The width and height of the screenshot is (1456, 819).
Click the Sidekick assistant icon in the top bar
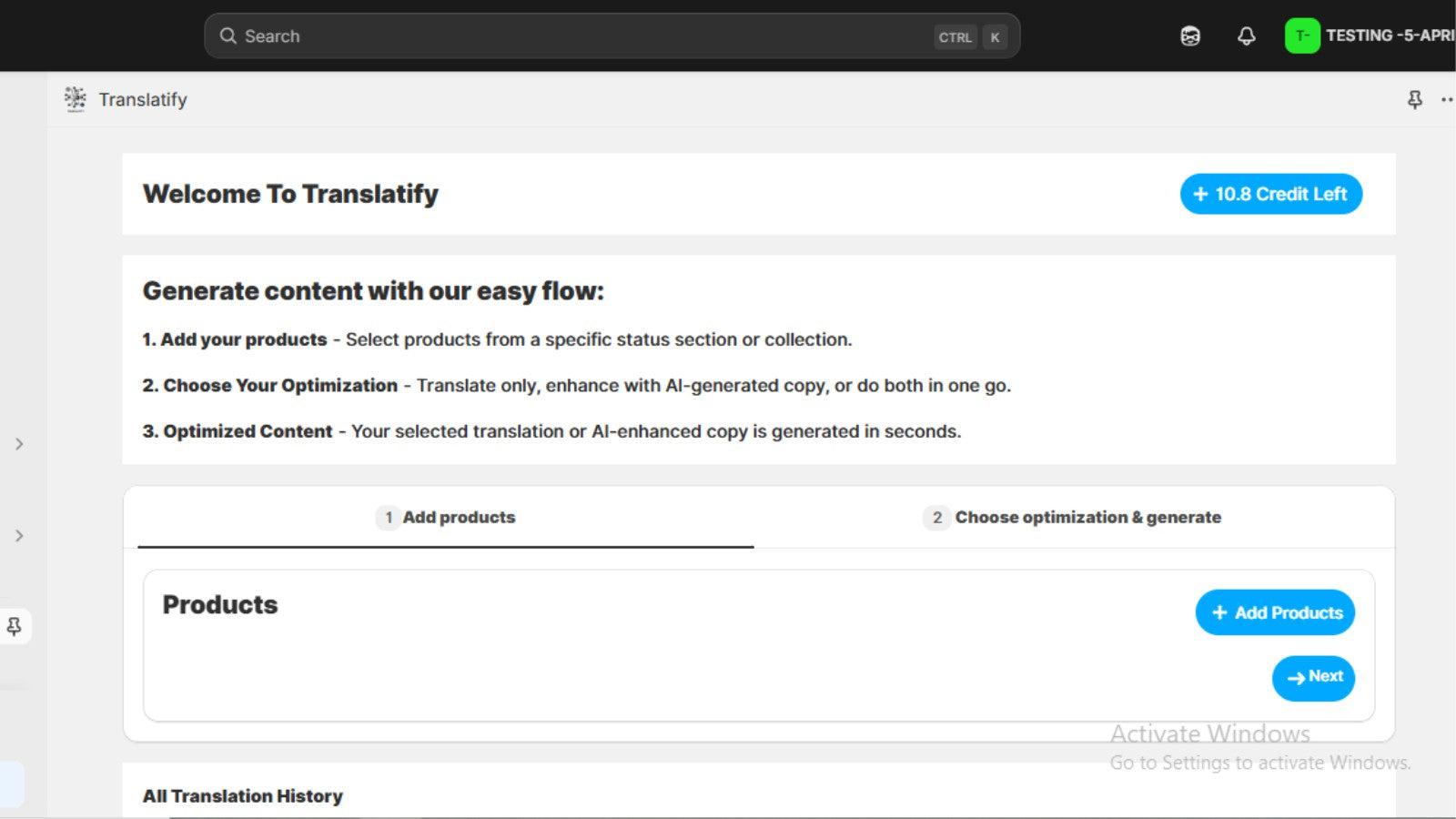(1189, 35)
